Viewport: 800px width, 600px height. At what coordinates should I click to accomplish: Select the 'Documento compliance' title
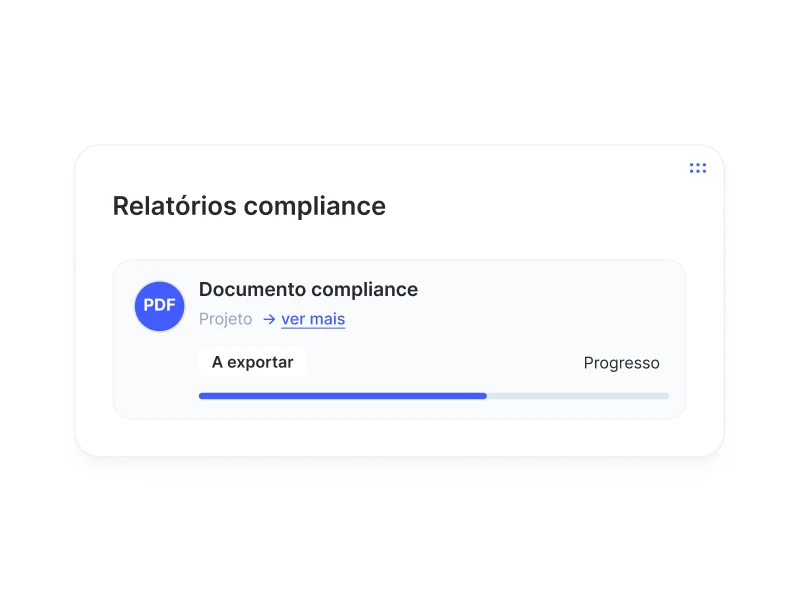click(308, 290)
